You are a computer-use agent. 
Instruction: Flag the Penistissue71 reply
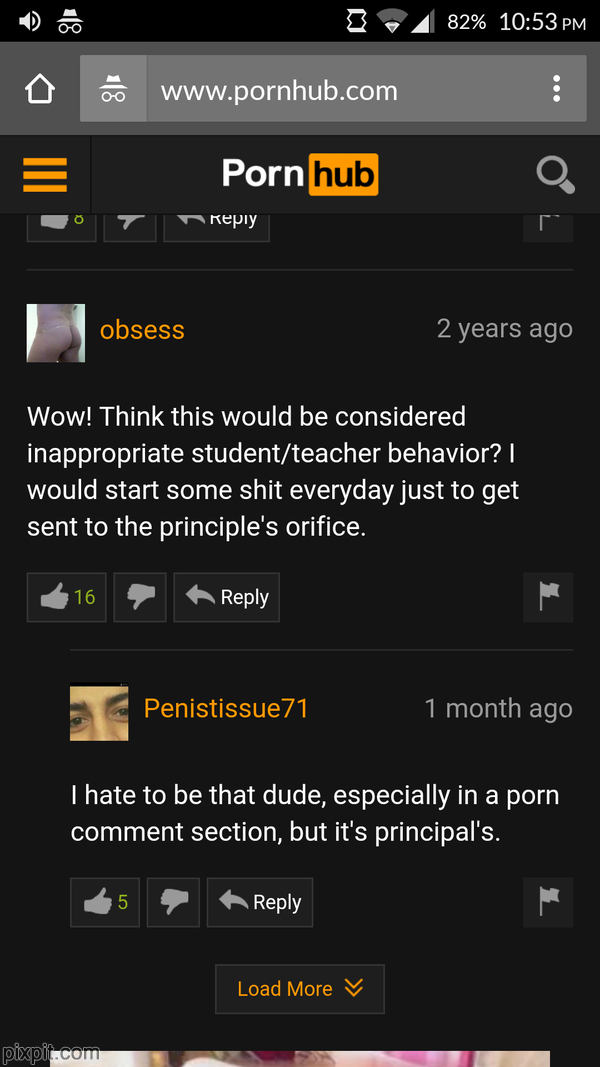point(548,902)
